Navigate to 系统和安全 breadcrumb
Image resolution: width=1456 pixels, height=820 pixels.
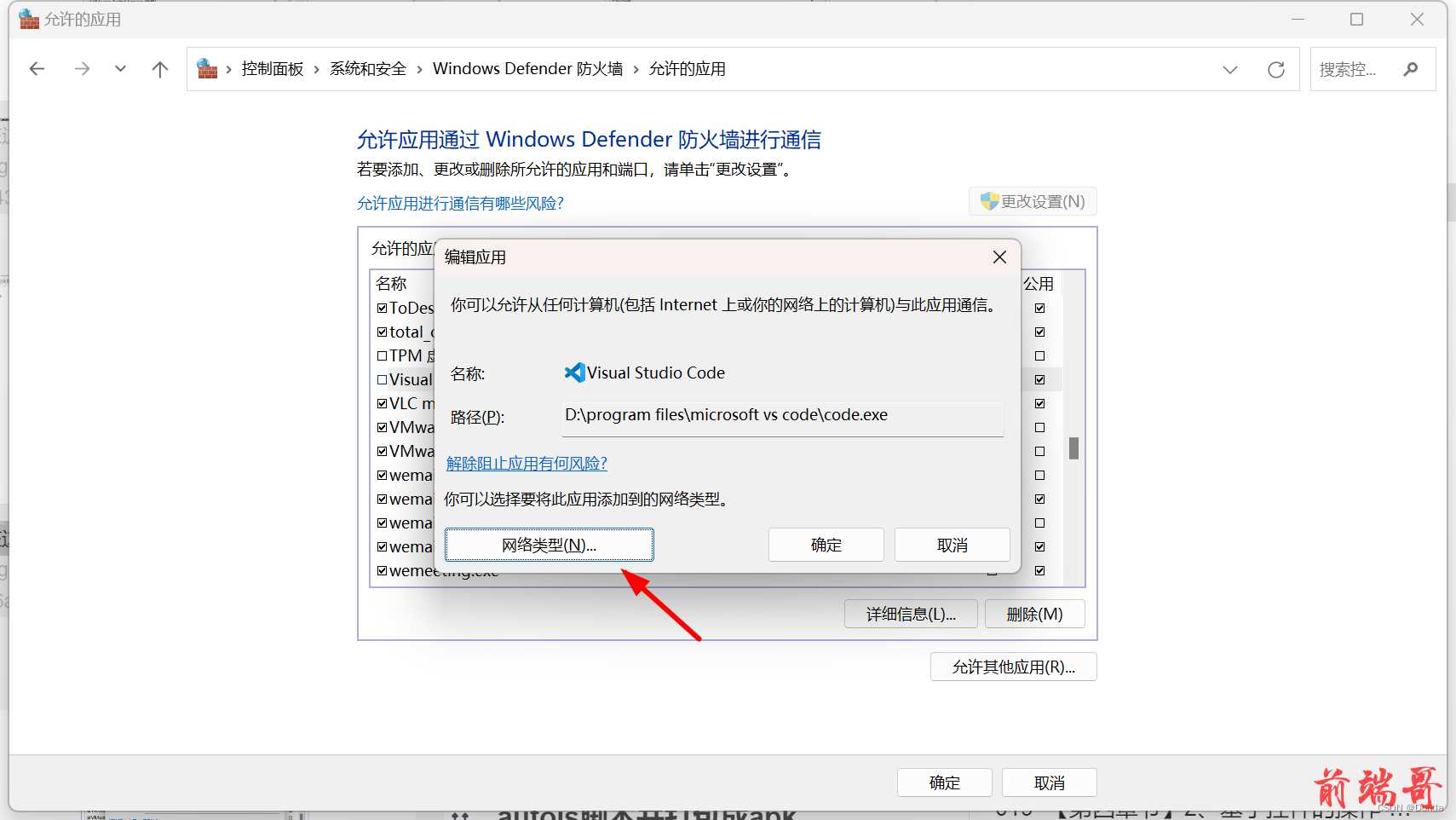[368, 69]
